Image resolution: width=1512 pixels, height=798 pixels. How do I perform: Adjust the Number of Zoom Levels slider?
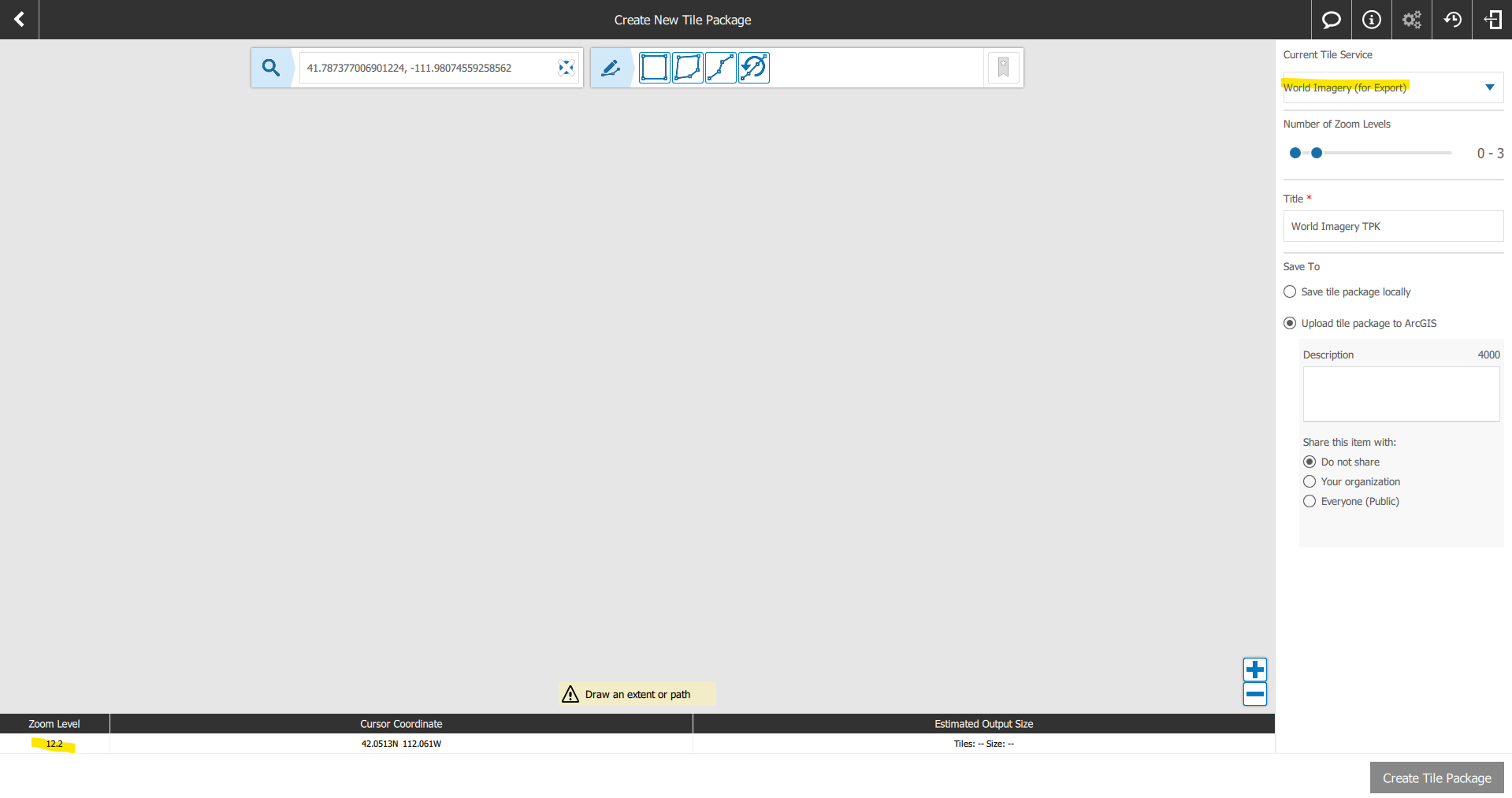1316,153
